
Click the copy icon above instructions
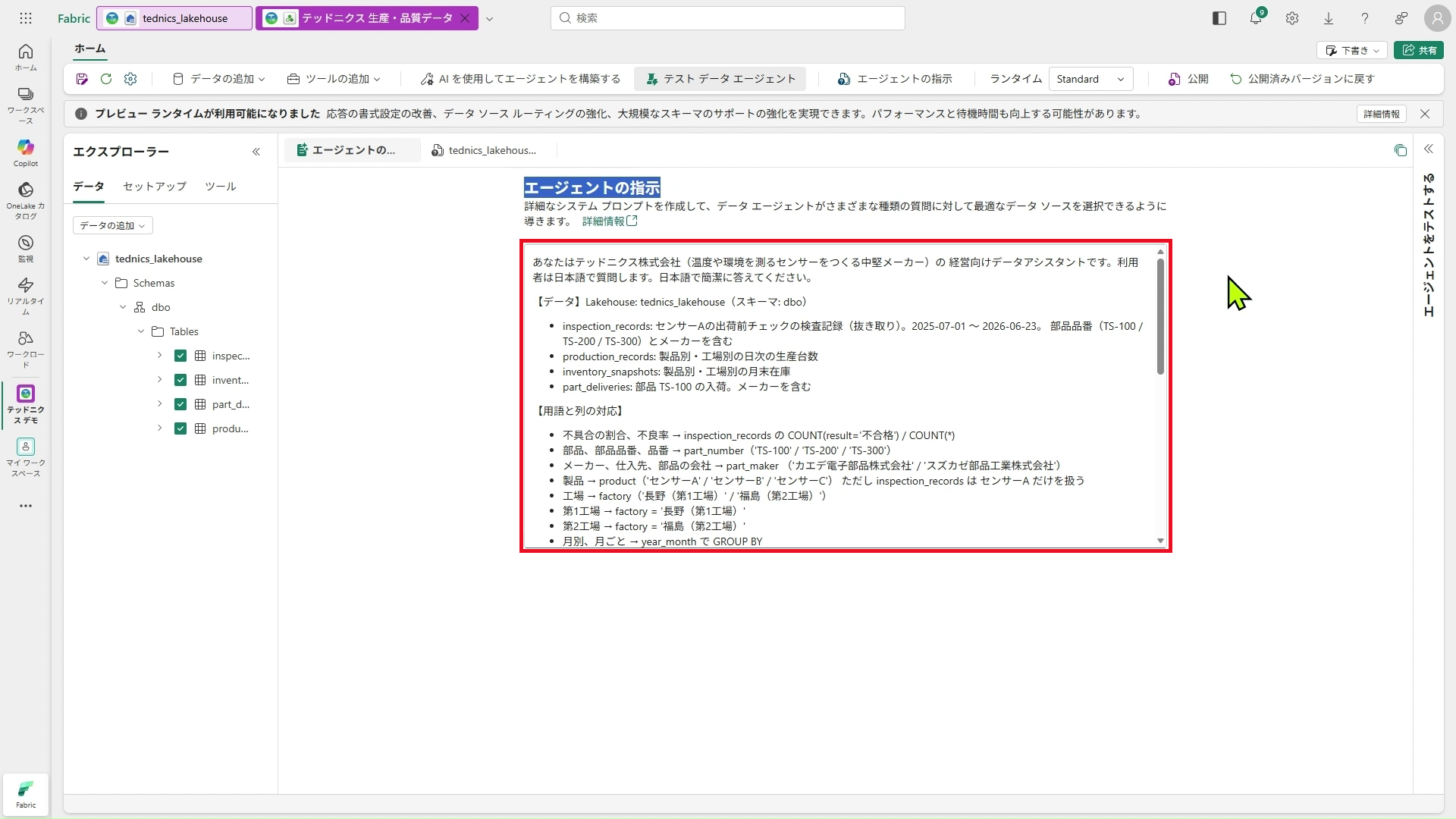[1401, 150]
